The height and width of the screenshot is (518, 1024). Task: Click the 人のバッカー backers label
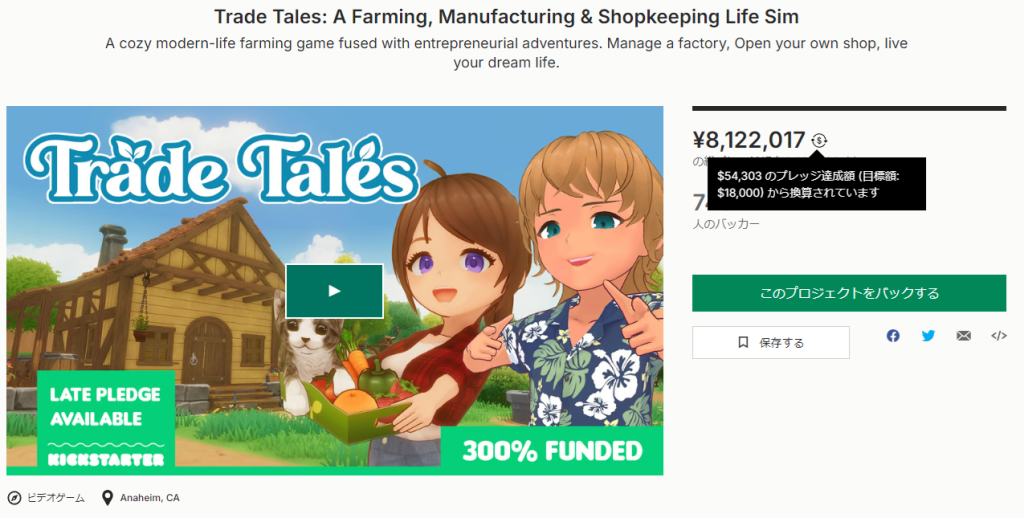click(726, 224)
